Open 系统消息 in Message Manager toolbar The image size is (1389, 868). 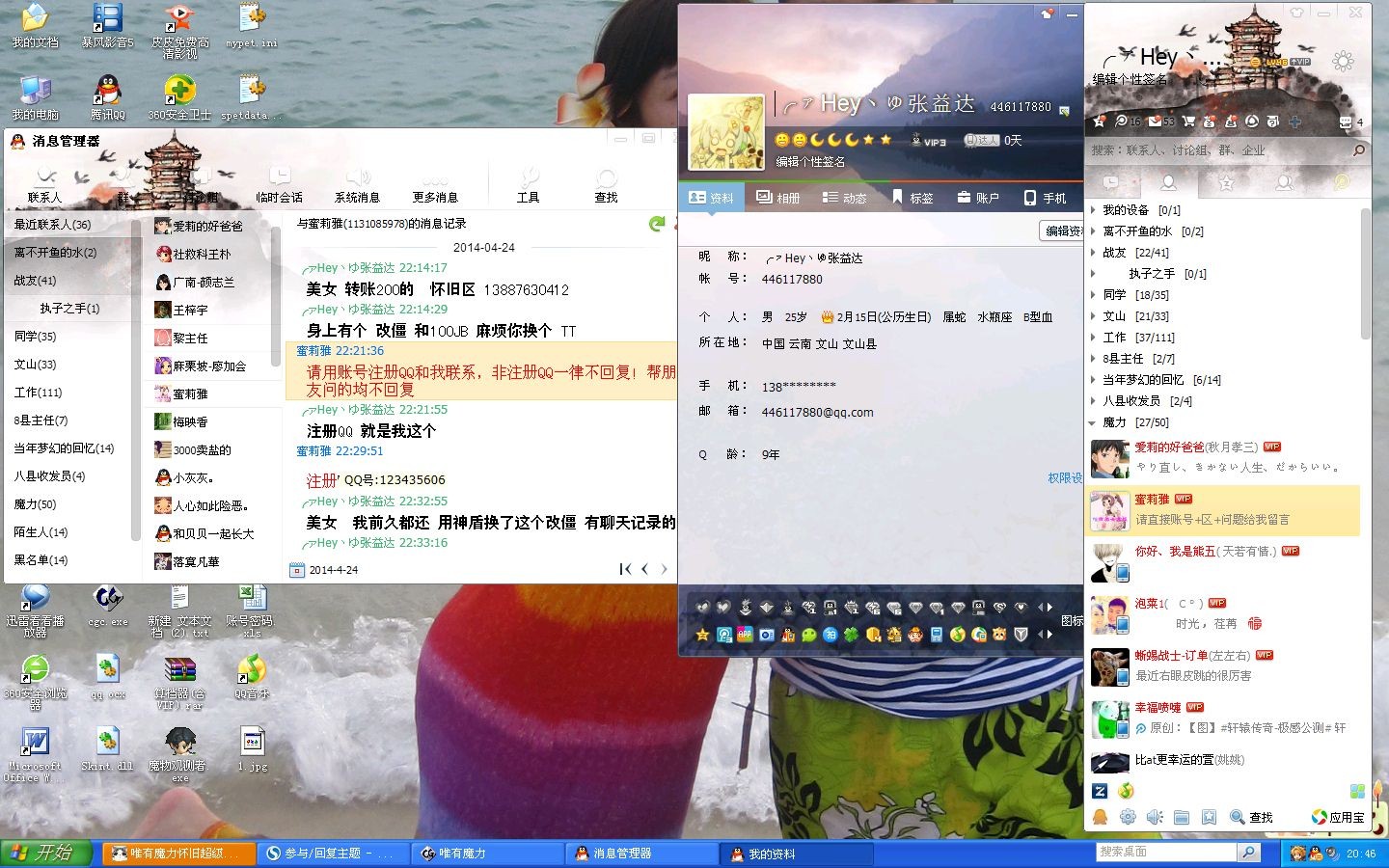[x=357, y=185]
